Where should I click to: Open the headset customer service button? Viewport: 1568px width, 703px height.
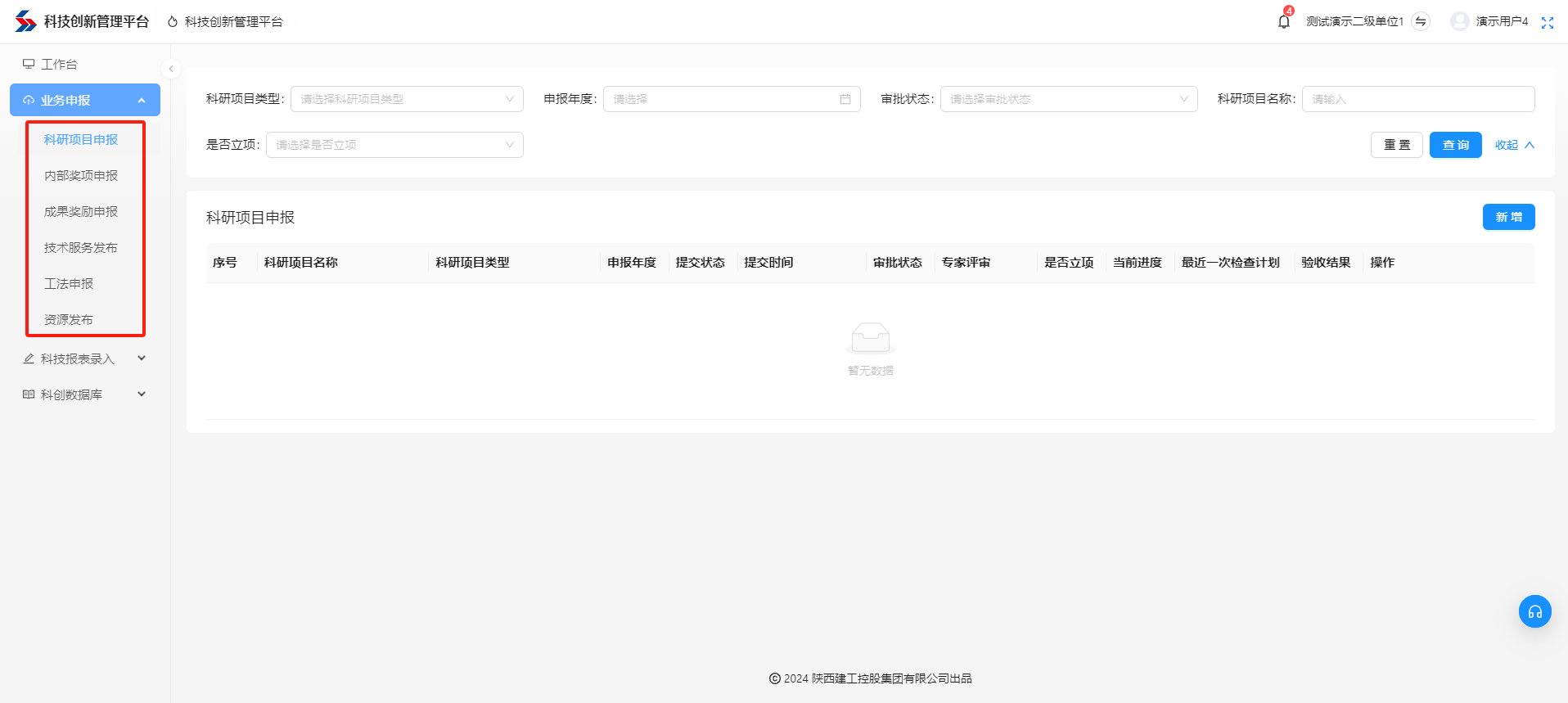coord(1534,611)
